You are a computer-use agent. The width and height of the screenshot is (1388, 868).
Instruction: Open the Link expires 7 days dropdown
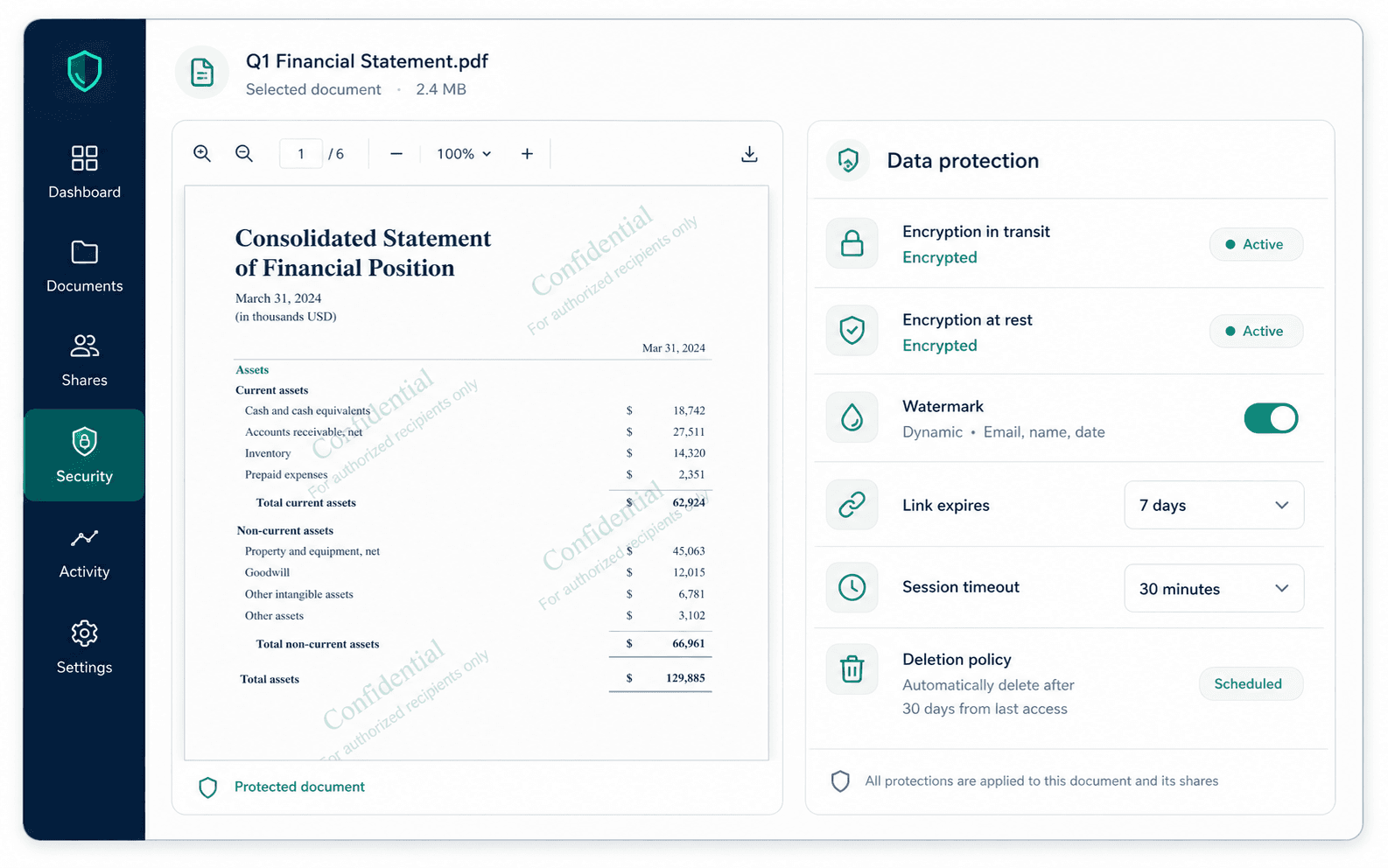[x=1214, y=505]
